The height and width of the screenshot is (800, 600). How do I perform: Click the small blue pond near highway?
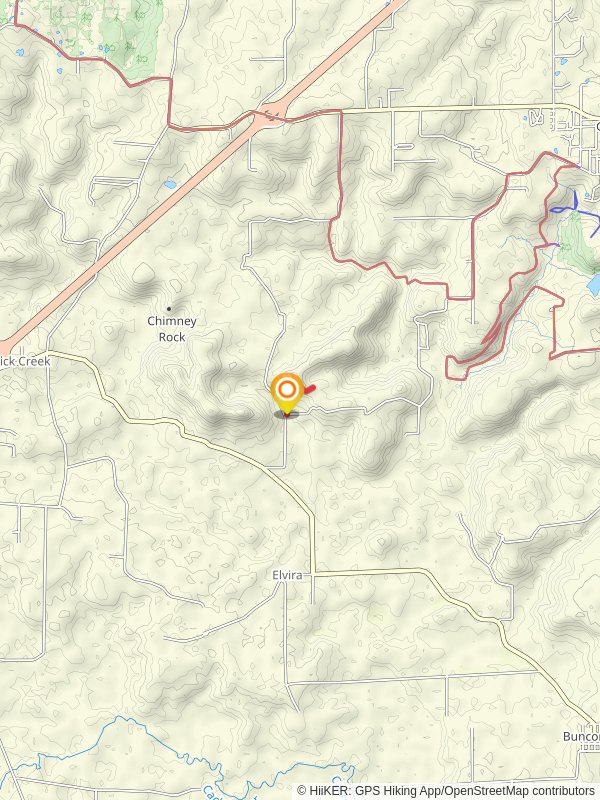click(x=170, y=184)
